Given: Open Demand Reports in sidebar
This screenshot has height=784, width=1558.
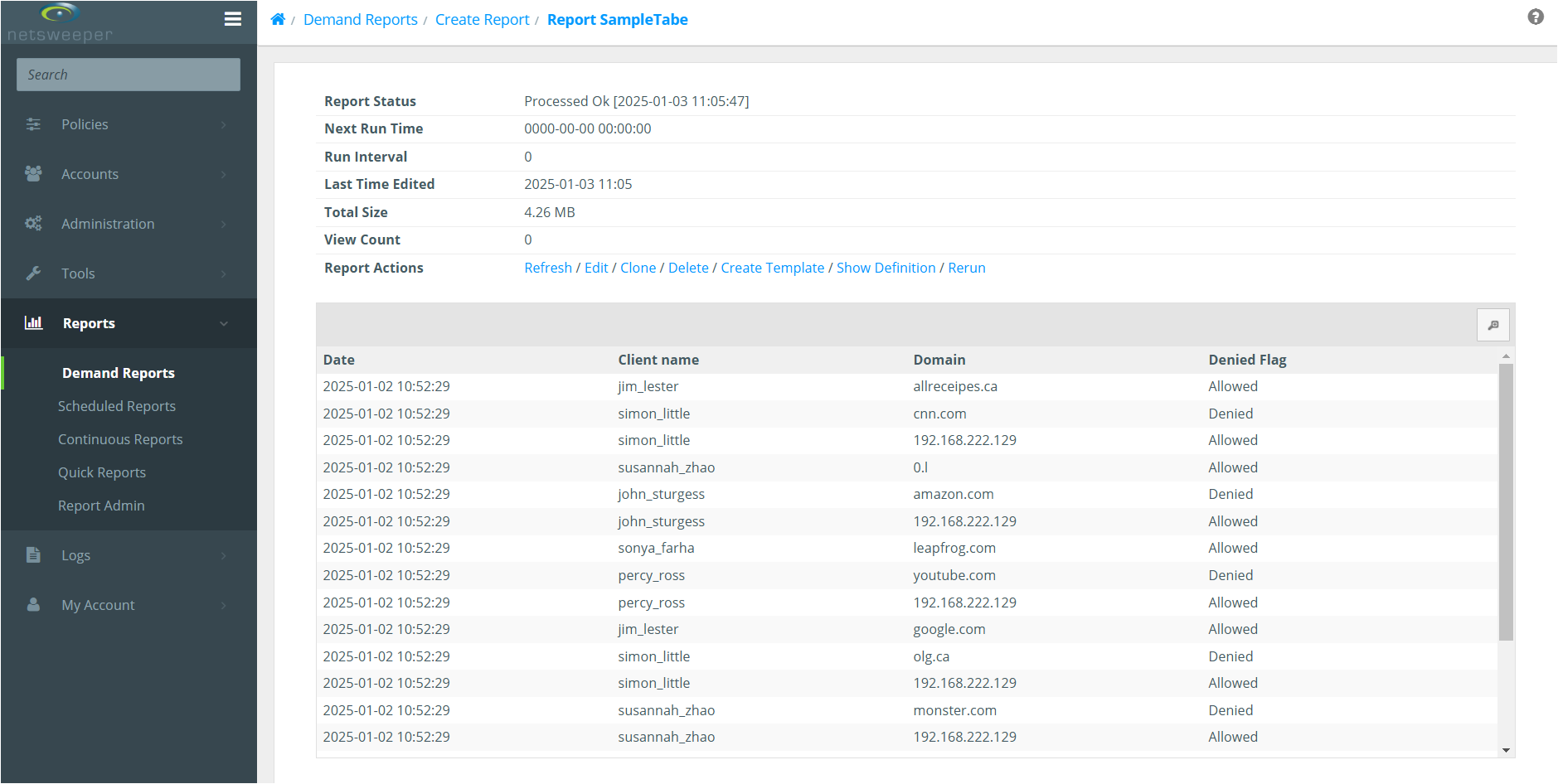Looking at the screenshot, I should coord(119,373).
